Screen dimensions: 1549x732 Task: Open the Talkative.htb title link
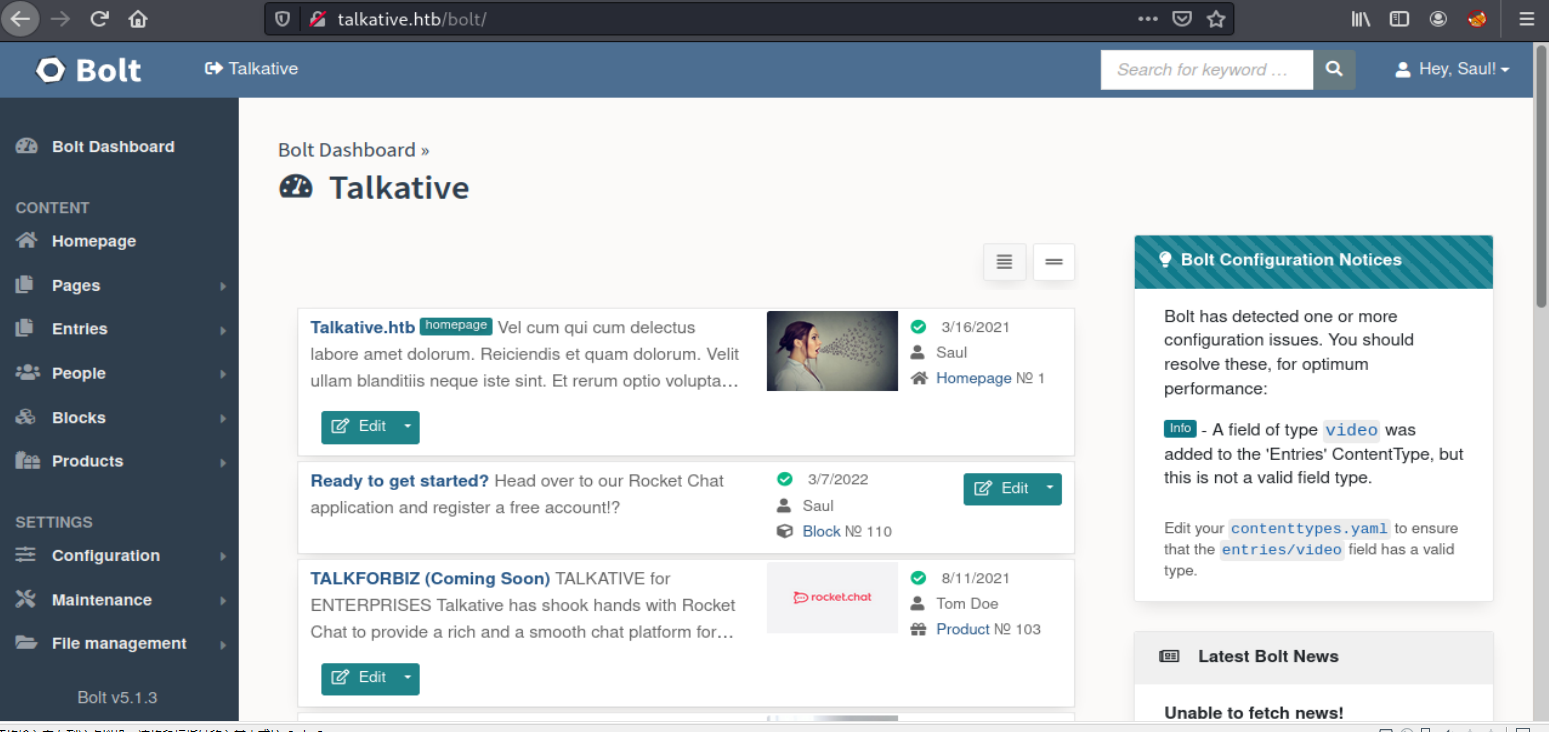click(x=363, y=327)
